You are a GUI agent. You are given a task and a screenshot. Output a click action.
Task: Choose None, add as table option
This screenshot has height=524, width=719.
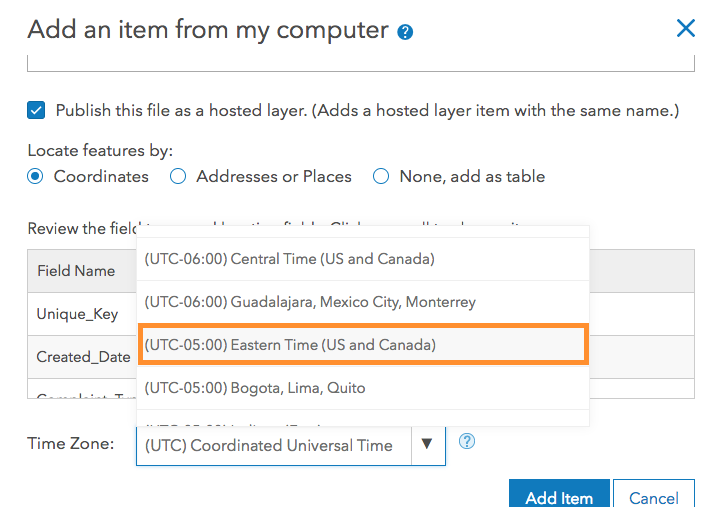click(x=381, y=176)
